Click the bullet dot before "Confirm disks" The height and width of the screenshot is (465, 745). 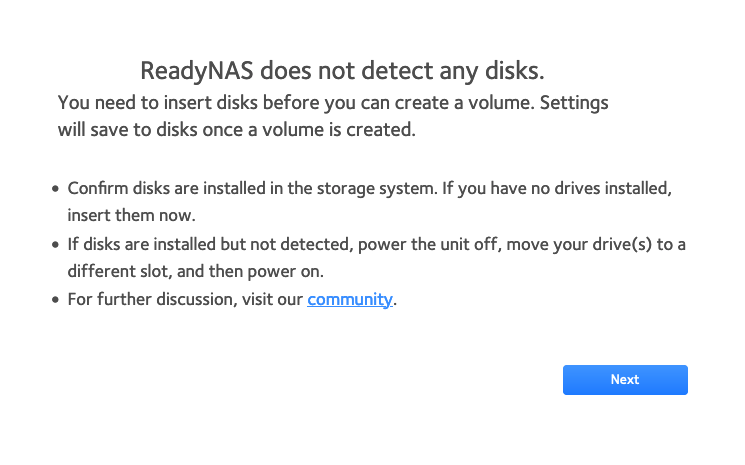click(54, 189)
